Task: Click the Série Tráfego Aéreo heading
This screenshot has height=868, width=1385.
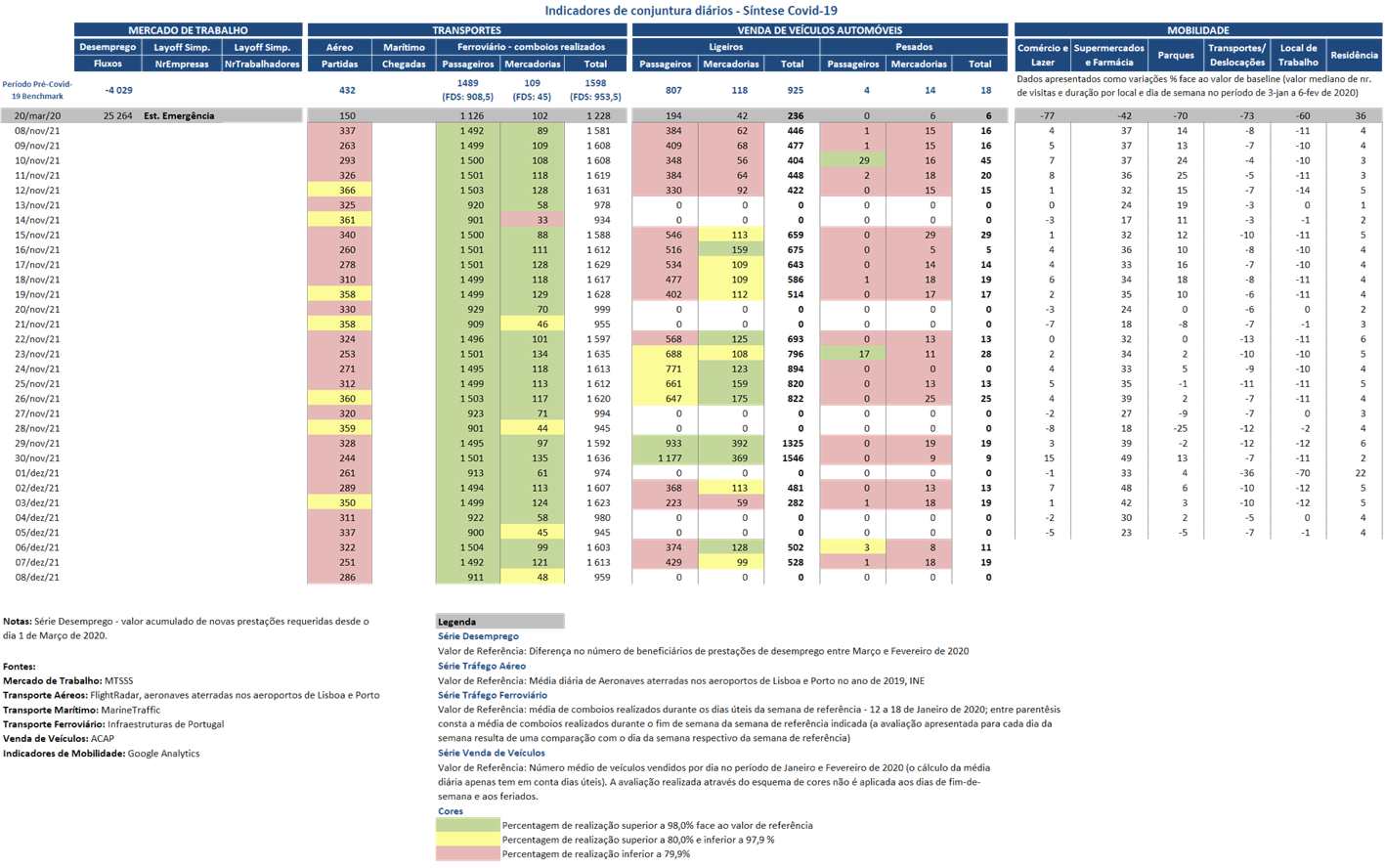Action: (x=482, y=666)
